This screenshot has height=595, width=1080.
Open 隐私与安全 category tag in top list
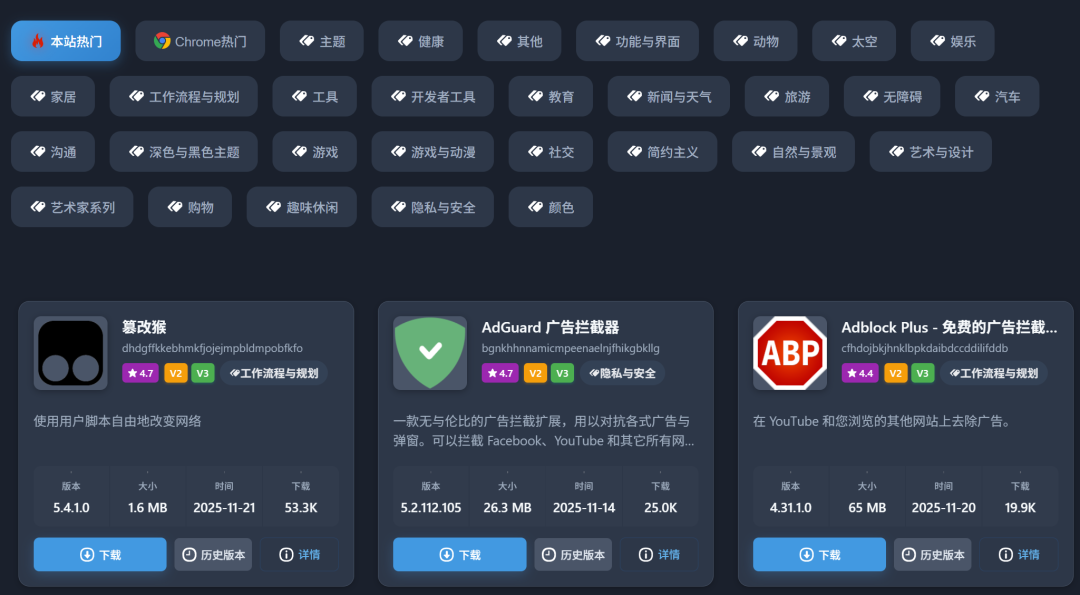tap(433, 207)
